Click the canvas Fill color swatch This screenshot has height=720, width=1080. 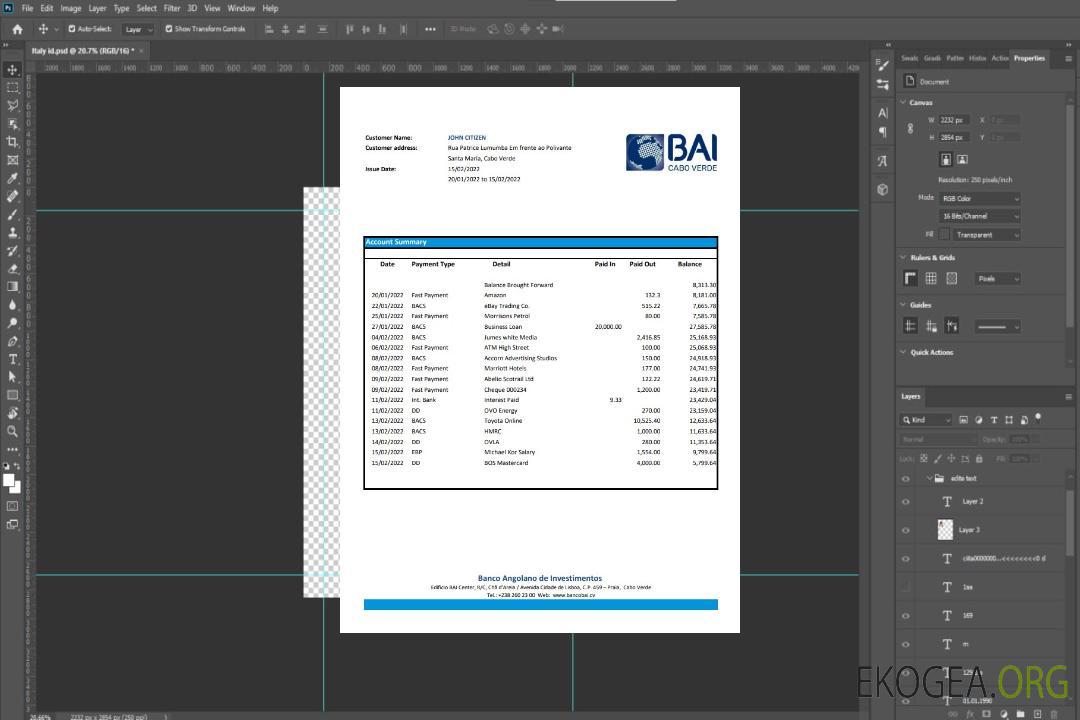[944, 234]
